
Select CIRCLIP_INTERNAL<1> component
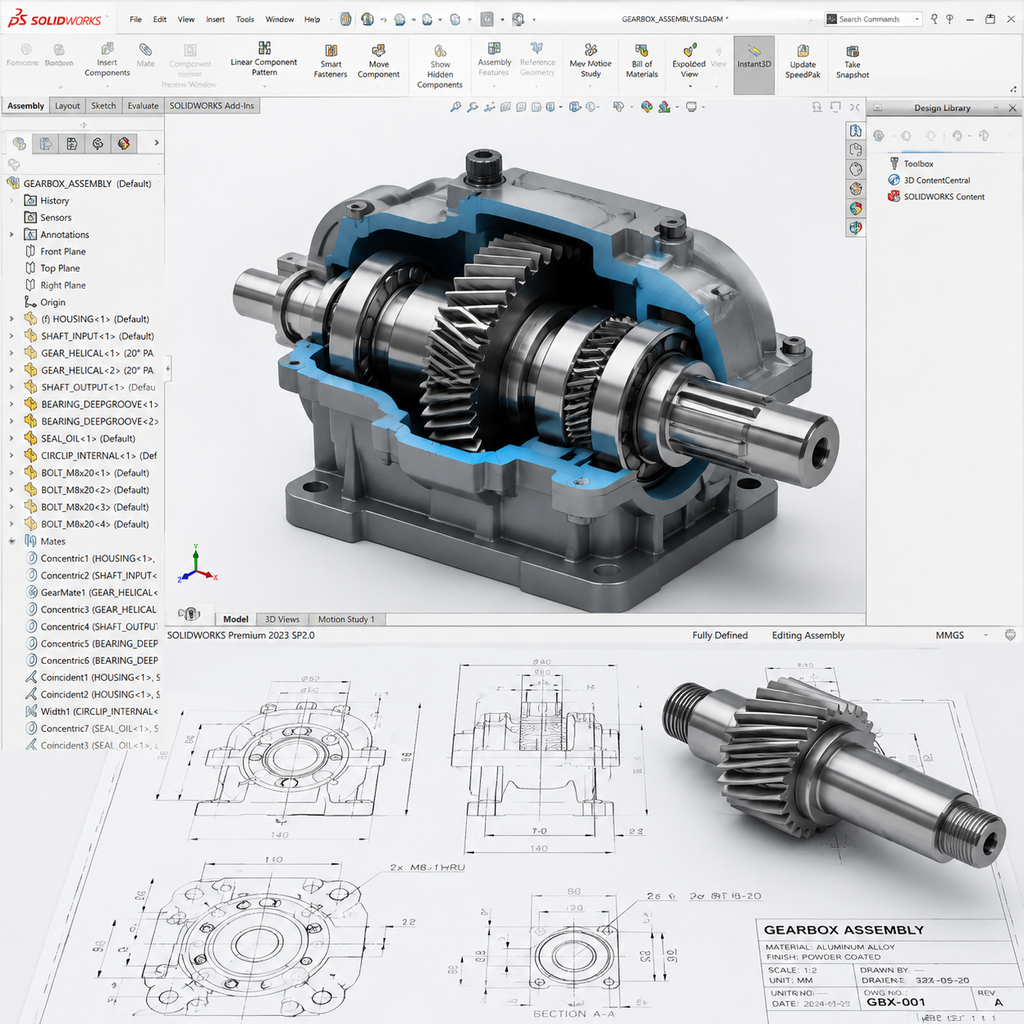tap(90, 455)
